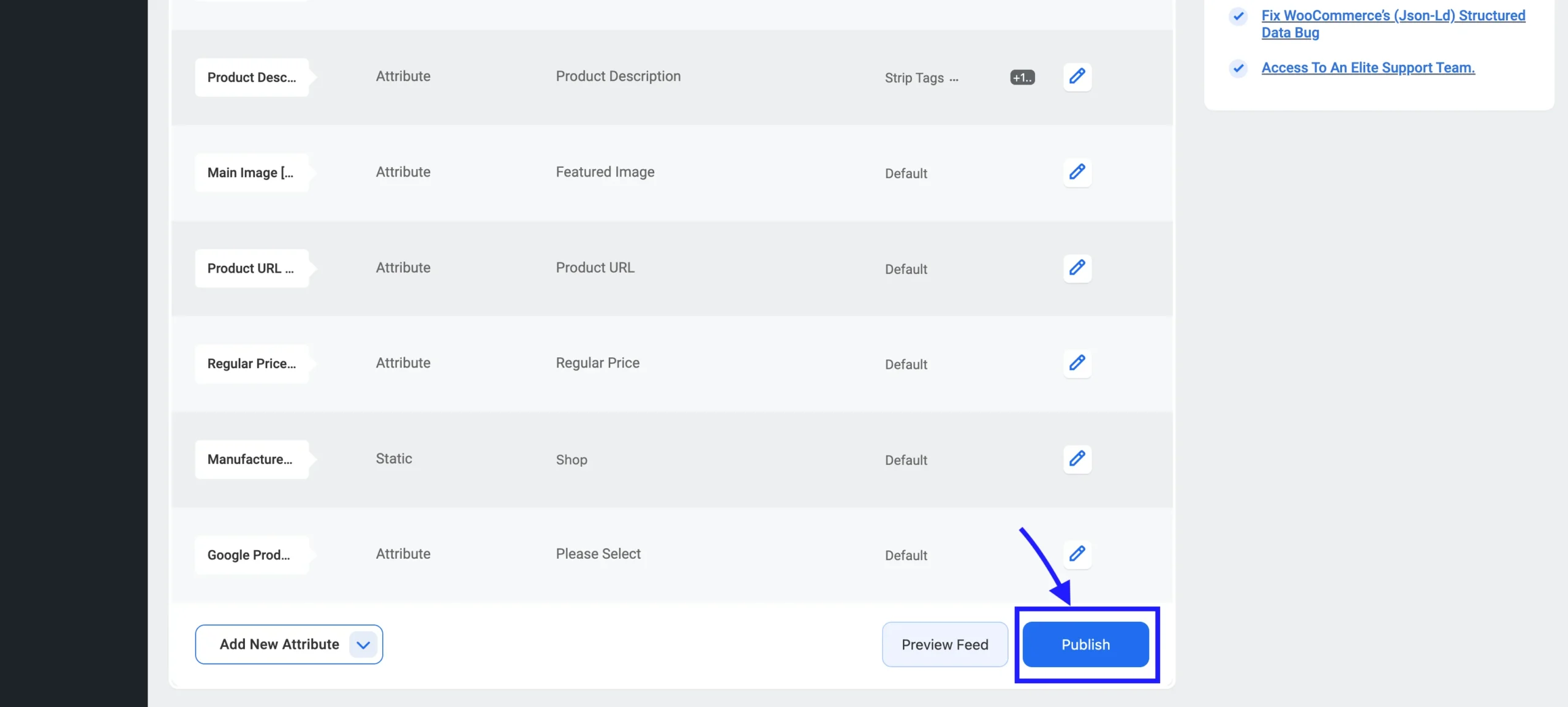
Task: Open Add New Attribute dropdown button
Action: point(279,645)
